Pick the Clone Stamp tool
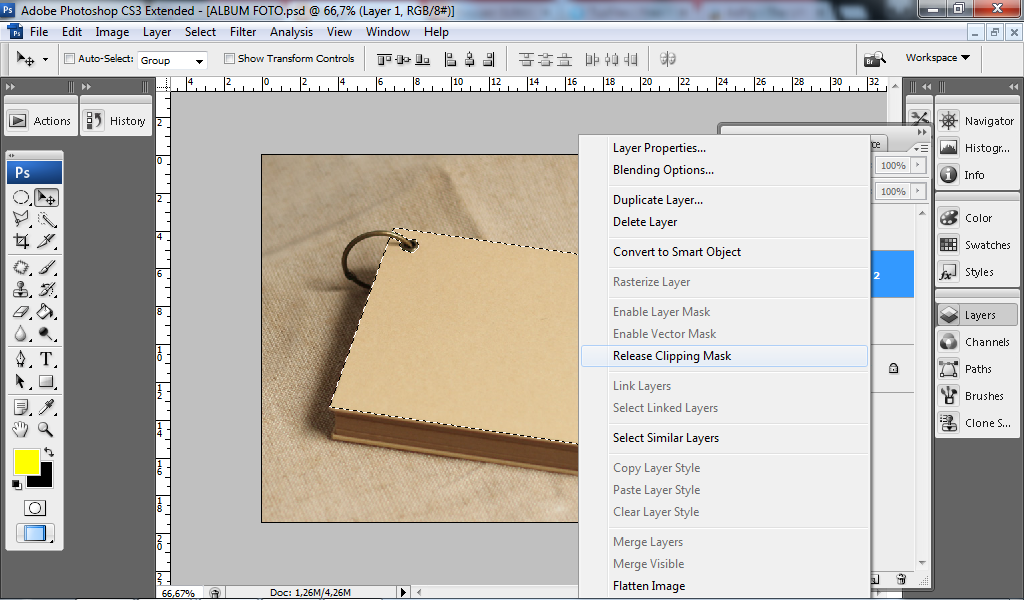The width and height of the screenshot is (1024, 600). (21, 291)
